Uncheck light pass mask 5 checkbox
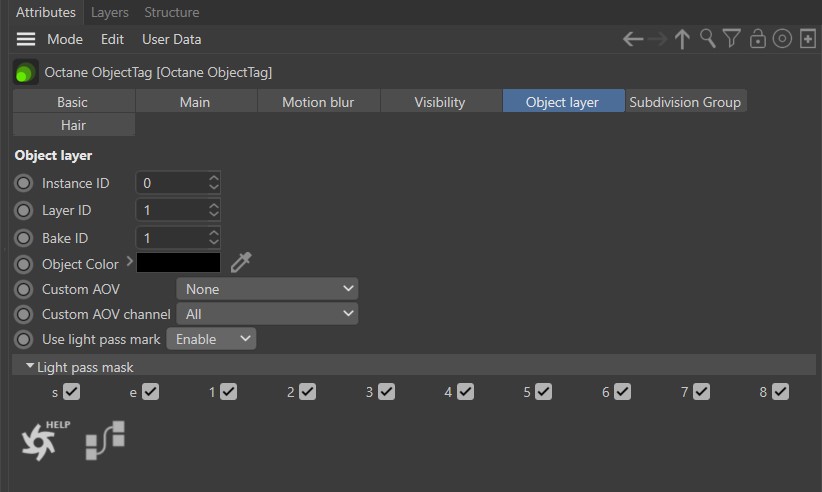This screenshot has width=822, height=492. click(544, 391)
